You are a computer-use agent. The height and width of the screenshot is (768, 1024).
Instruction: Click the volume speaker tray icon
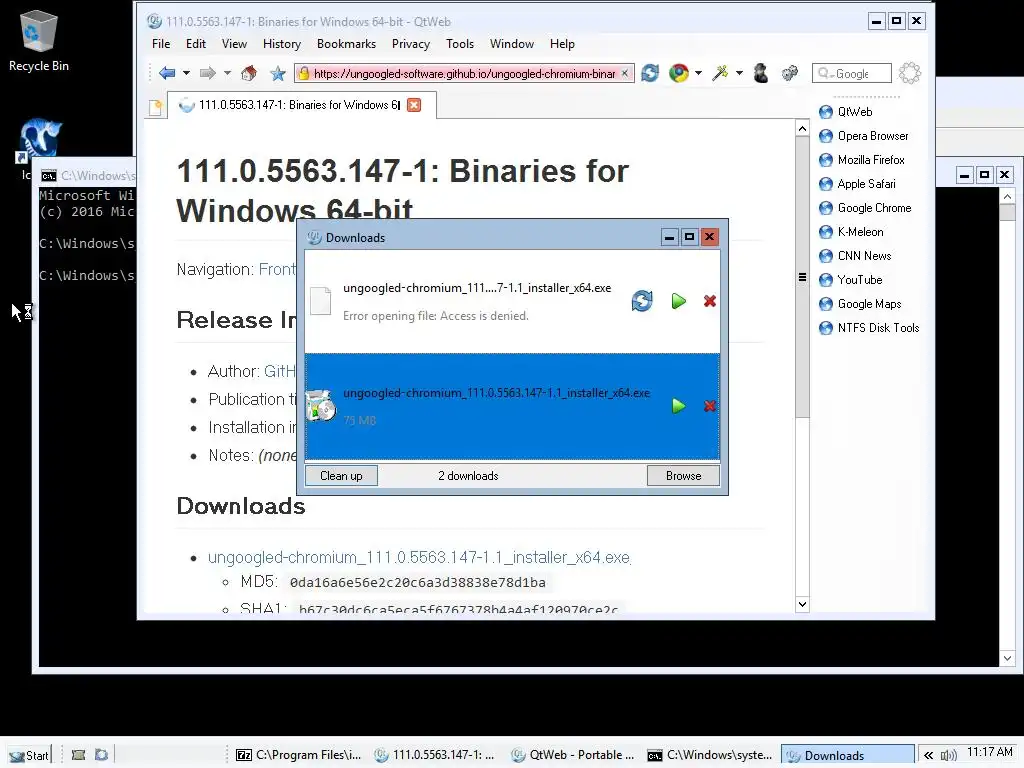coord(948,756)
